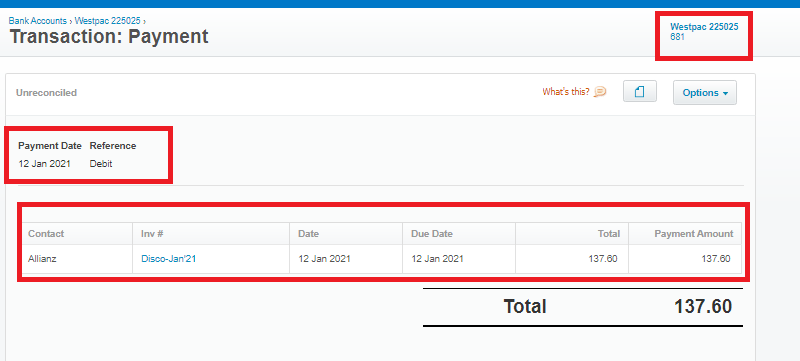Open Westpac 225025 breadcrumb link
Viewport: 800px width, 361px height.
pyautogui.click(x=108, y=21)
